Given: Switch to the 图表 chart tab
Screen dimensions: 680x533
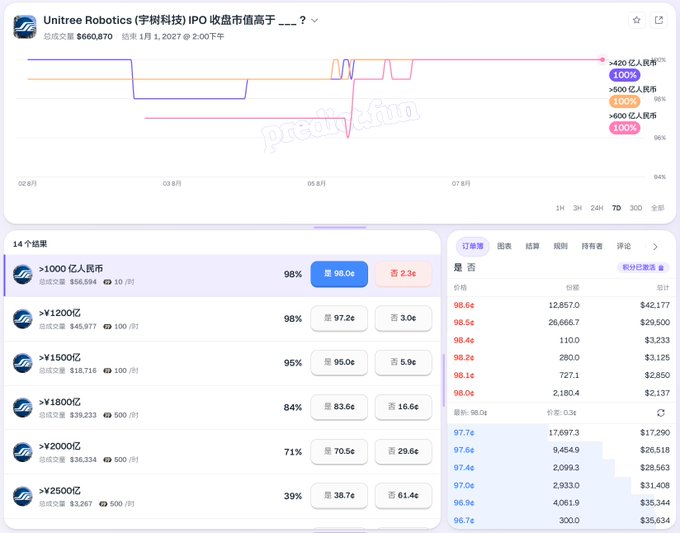Looking at the screenshot, I should pos(504,246).
